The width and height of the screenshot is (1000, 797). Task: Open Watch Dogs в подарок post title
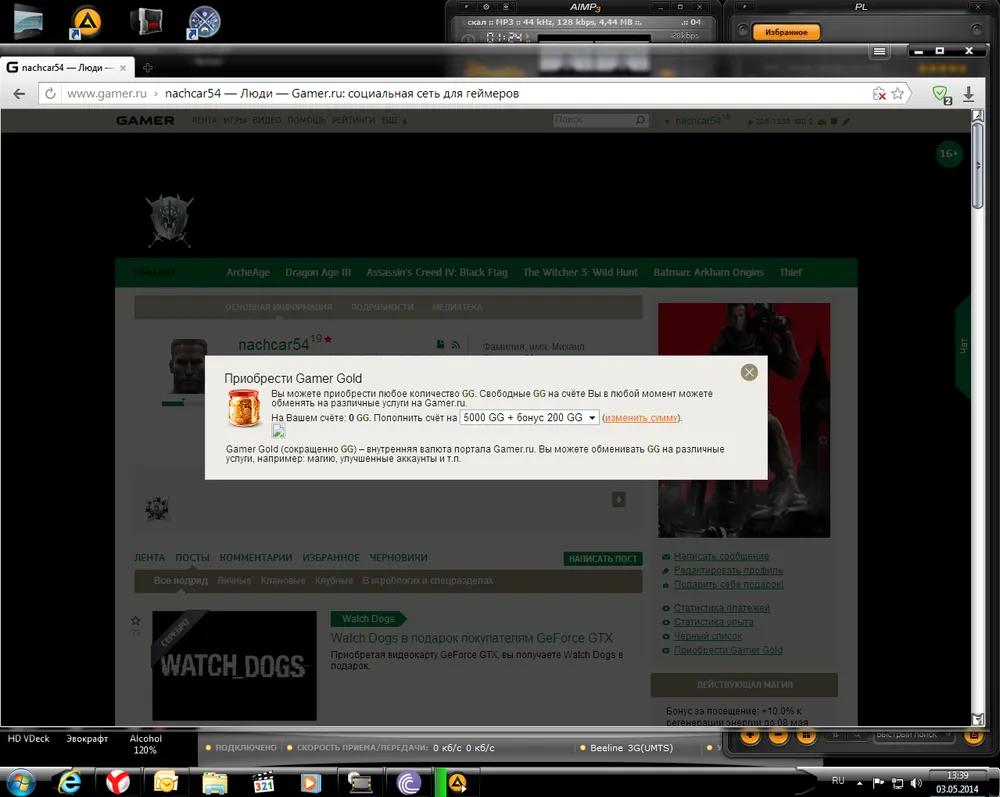pyautogui.click(x=471, y=638)
